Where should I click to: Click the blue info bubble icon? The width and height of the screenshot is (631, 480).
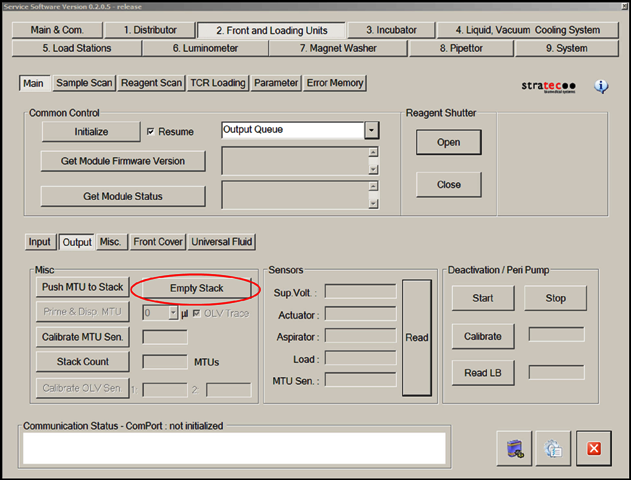601,86
